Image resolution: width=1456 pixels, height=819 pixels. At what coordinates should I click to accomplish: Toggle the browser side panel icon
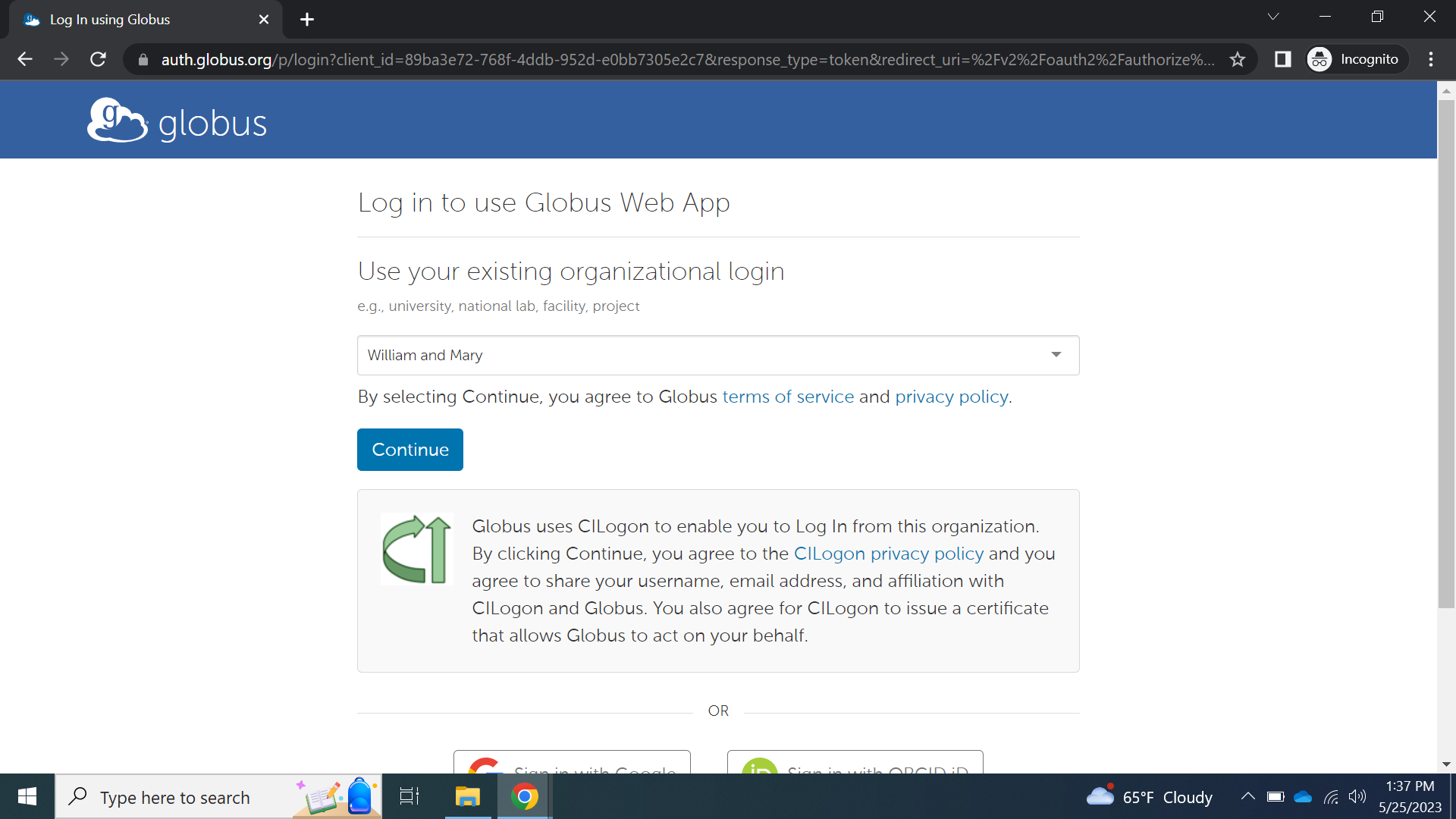(x=1282, y=59)
